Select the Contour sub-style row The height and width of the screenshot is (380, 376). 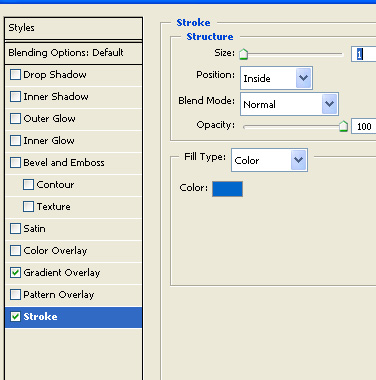coord(74,185)
